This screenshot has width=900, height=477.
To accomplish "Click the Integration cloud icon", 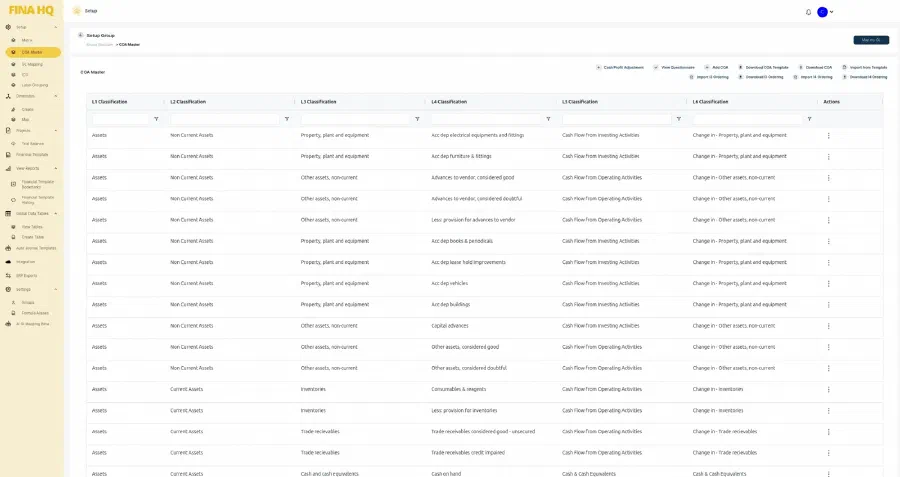I will point(8,262).
